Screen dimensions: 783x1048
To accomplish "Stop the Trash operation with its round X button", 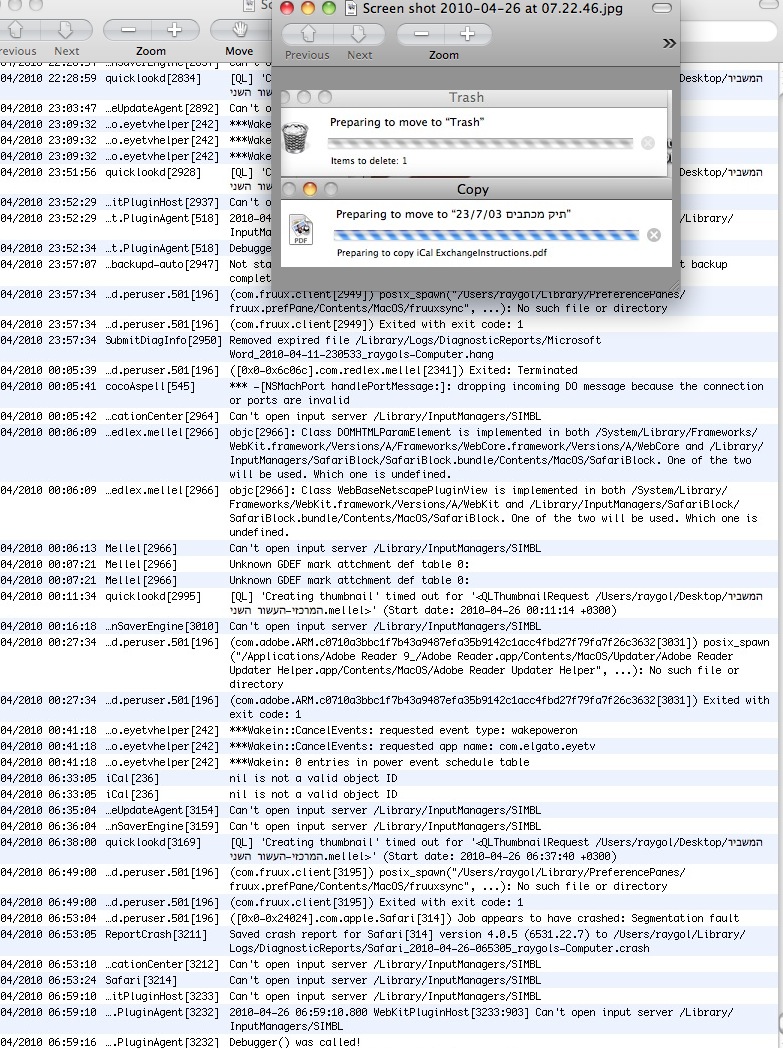I will (x=647, y=143).
